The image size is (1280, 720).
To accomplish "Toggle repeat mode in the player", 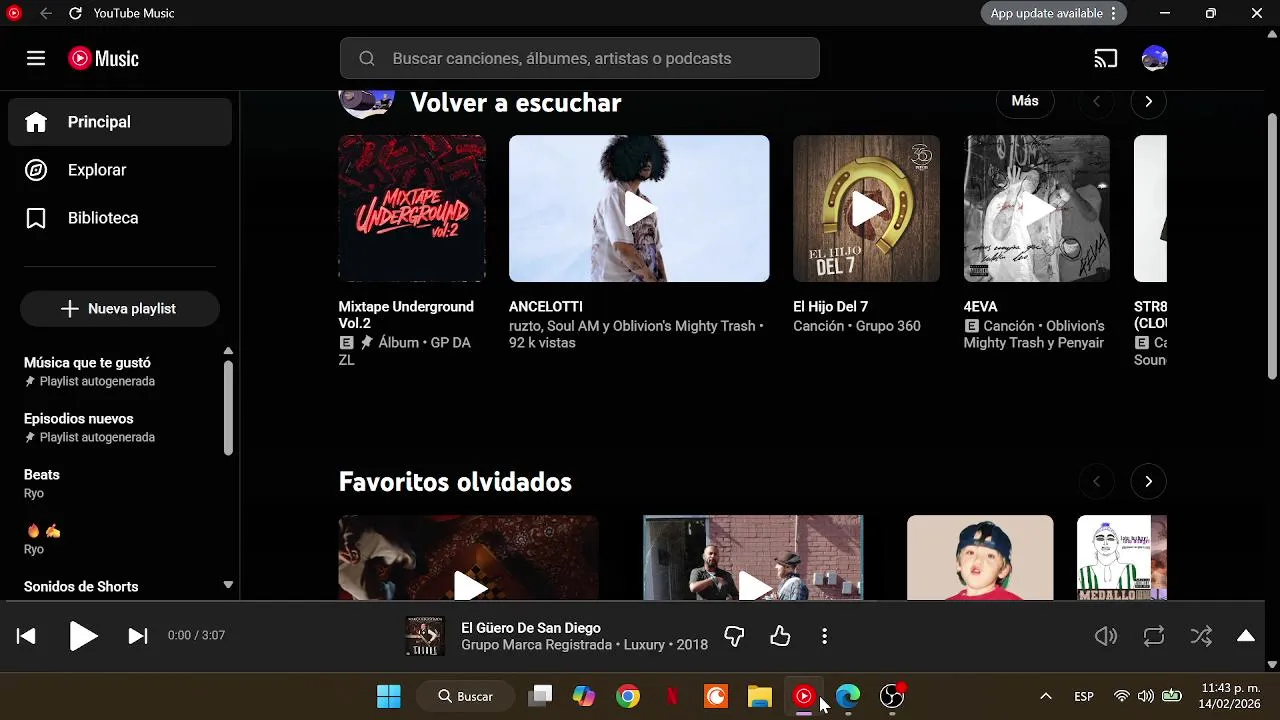I will (x=1154, y=636).
